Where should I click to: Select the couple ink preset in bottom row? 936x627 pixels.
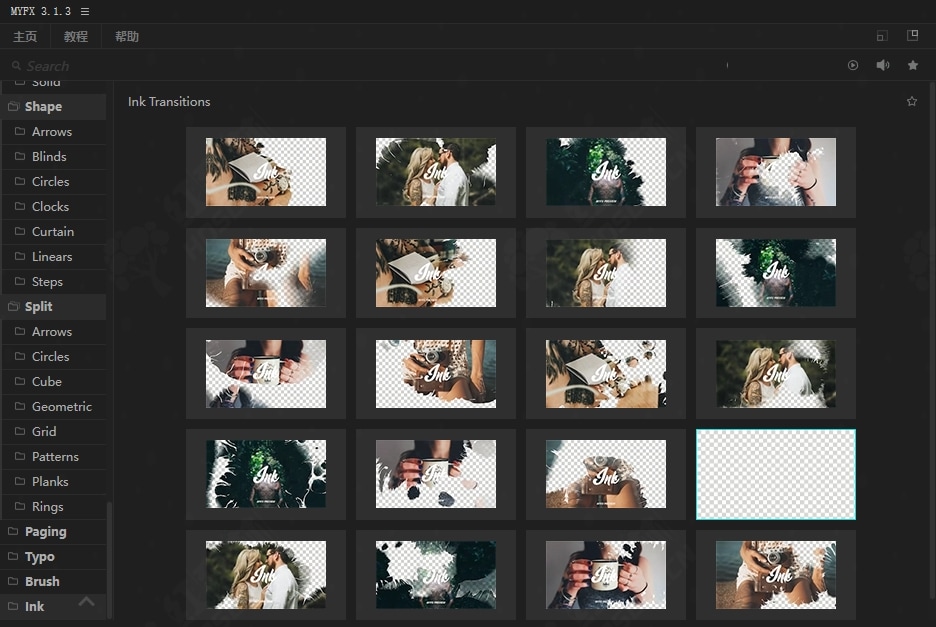coord(266,575)
